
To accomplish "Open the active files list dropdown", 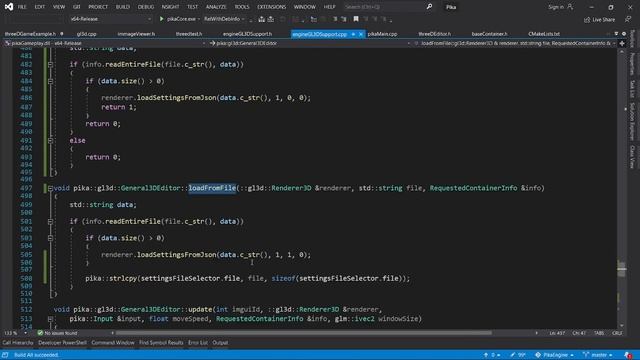I will tap(616, 34).
